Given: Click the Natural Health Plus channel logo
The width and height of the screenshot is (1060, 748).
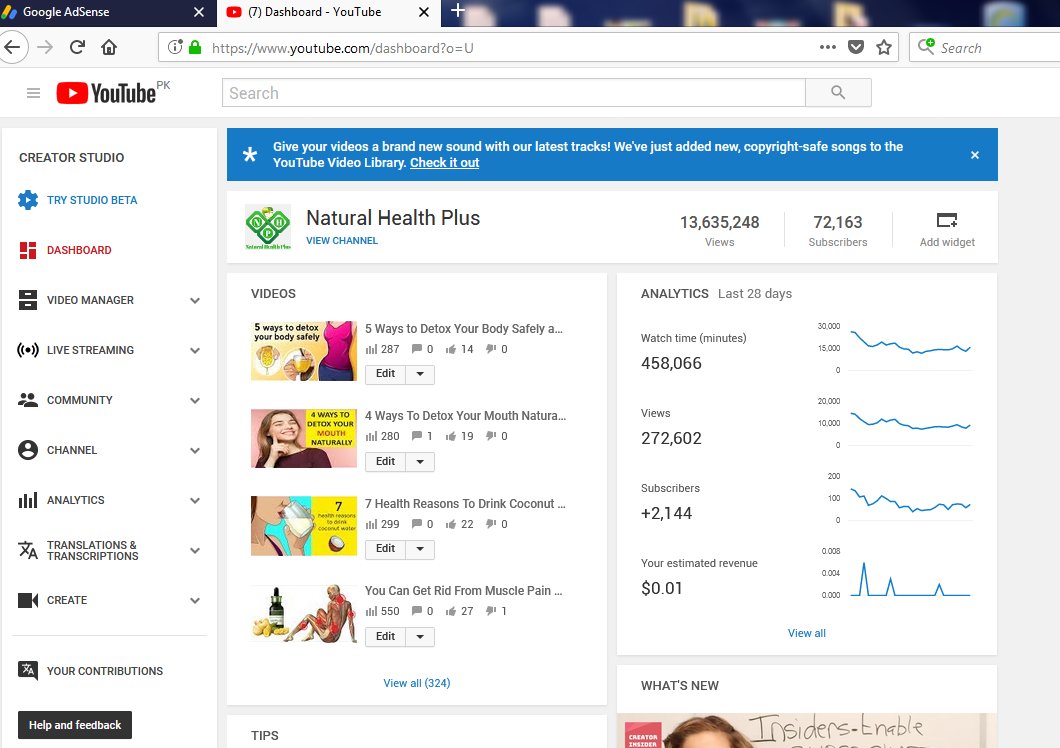Looking at the screenshot, I should point(268,227).
